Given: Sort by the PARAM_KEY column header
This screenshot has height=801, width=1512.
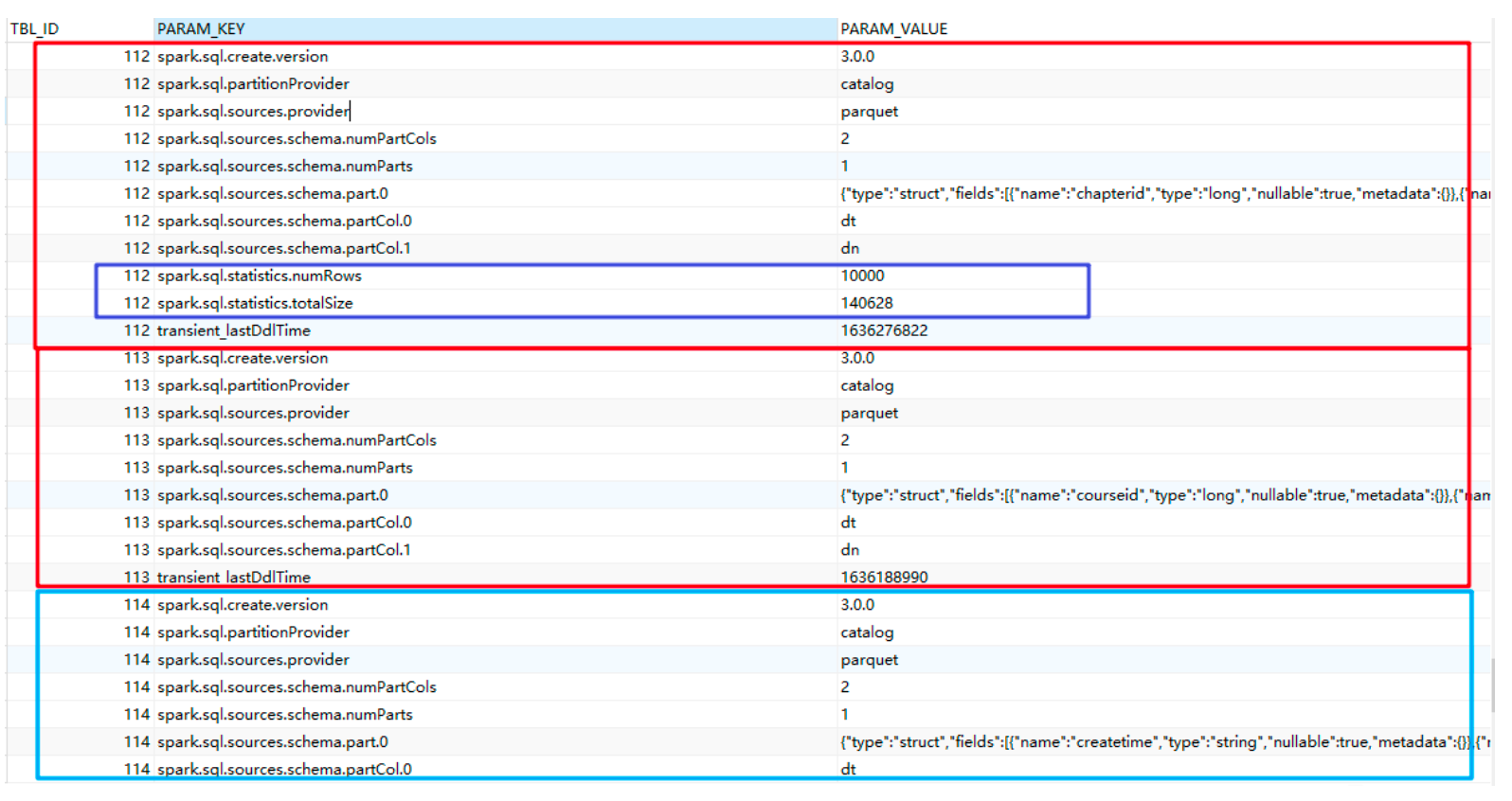Looking at the screenshot, I should (x=201, y=29).
